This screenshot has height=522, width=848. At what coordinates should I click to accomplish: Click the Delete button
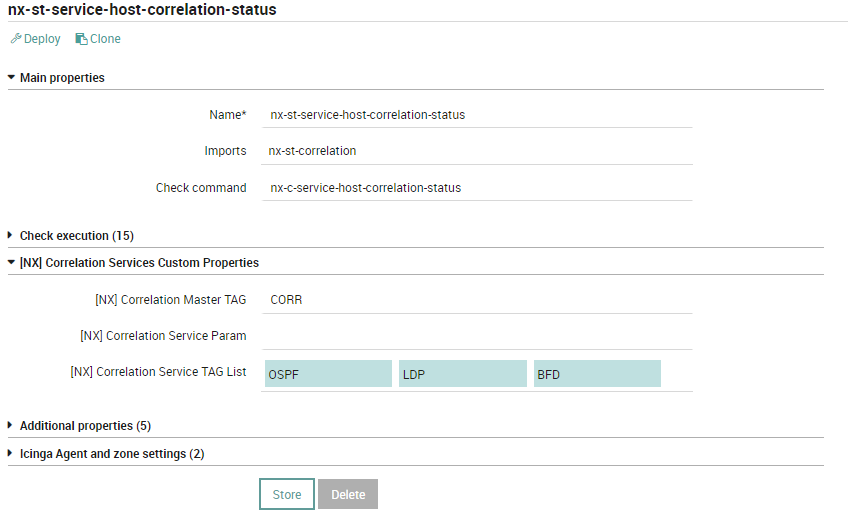(x=348, y=494)
